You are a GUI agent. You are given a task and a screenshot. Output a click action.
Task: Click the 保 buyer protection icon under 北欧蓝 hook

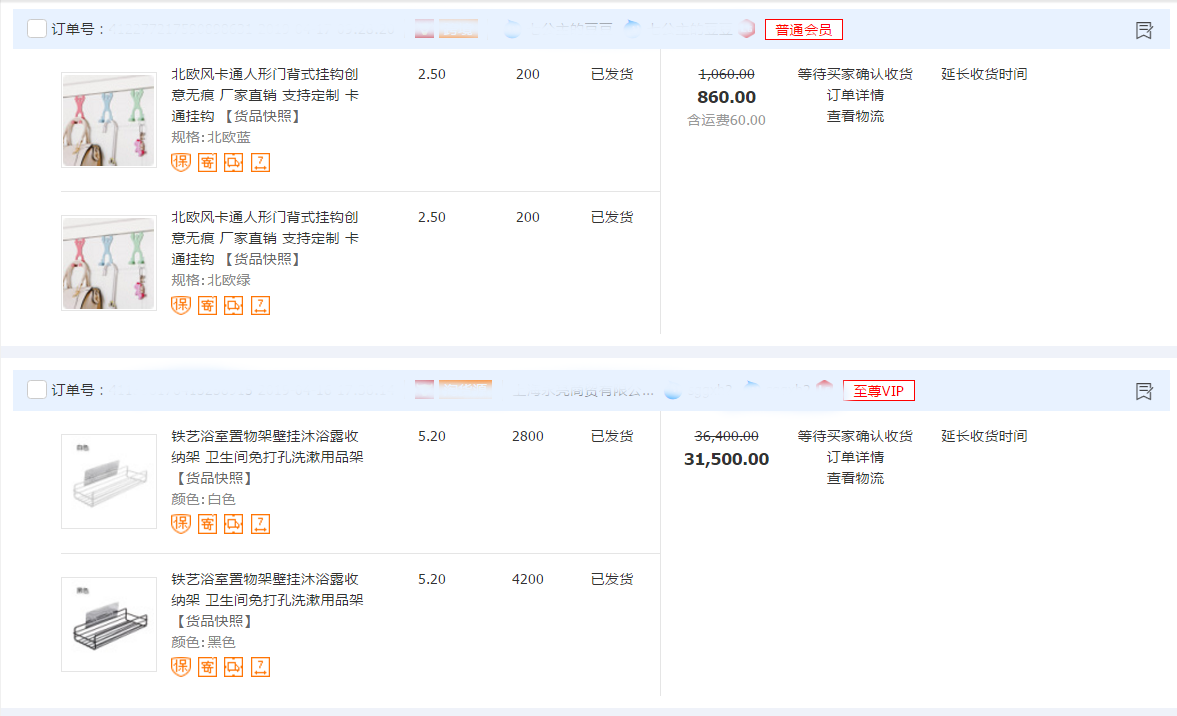(181, 161)
